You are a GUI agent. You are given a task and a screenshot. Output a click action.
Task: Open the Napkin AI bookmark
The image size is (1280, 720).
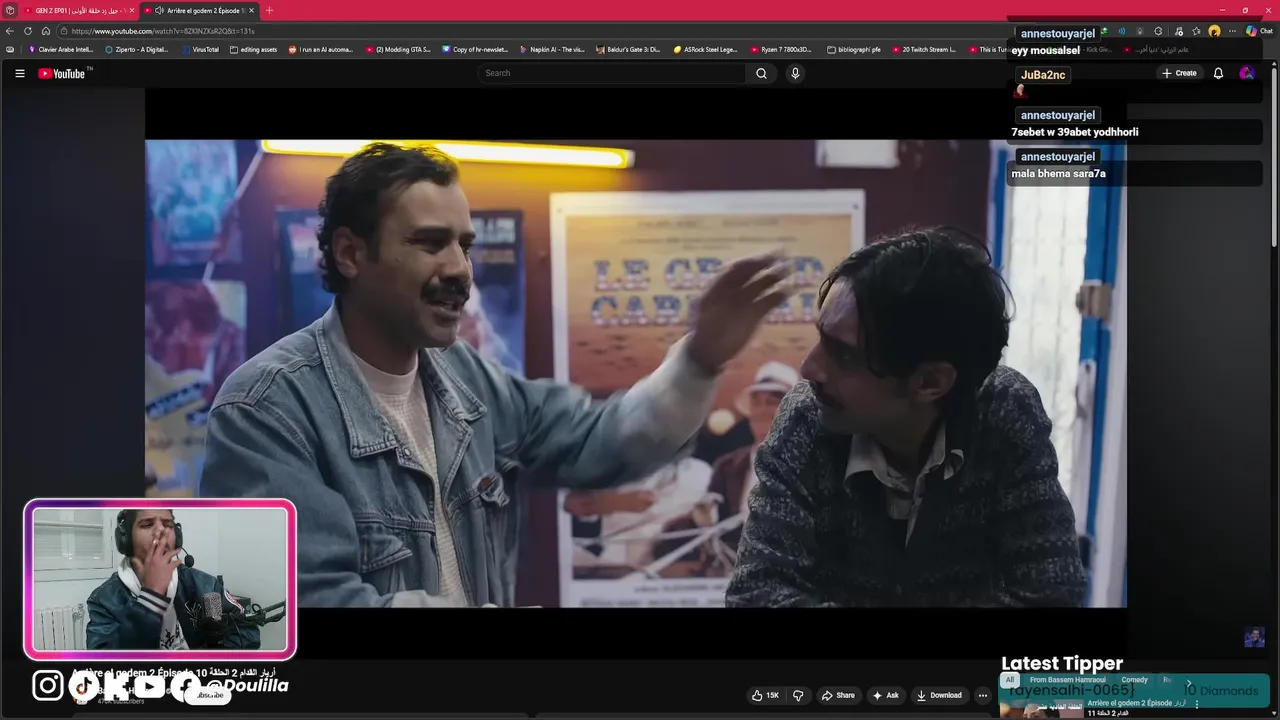coord(552,49)
